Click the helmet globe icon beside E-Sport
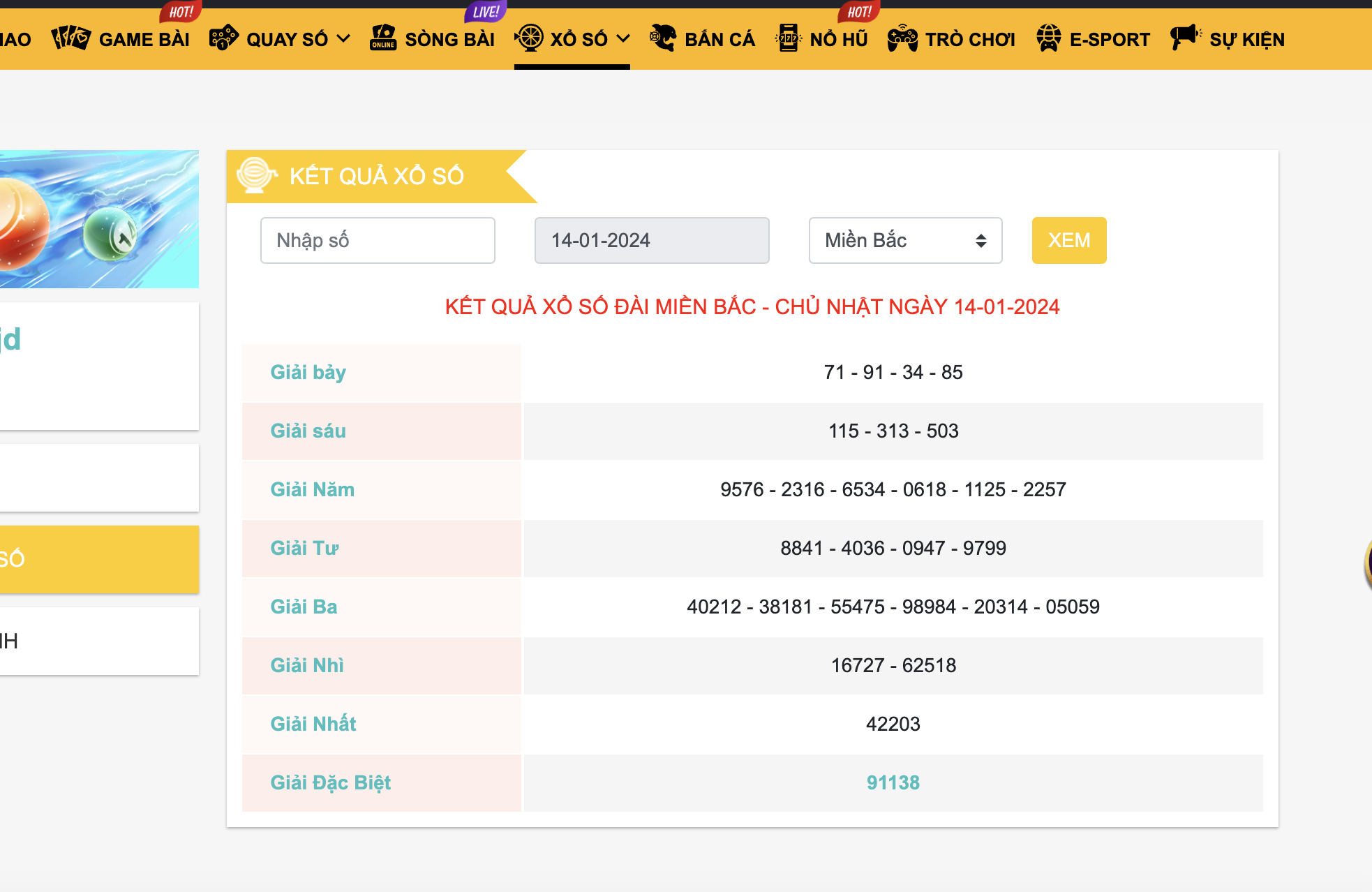The height and width of the screenshot is (892, 1372). (1048, 38)
